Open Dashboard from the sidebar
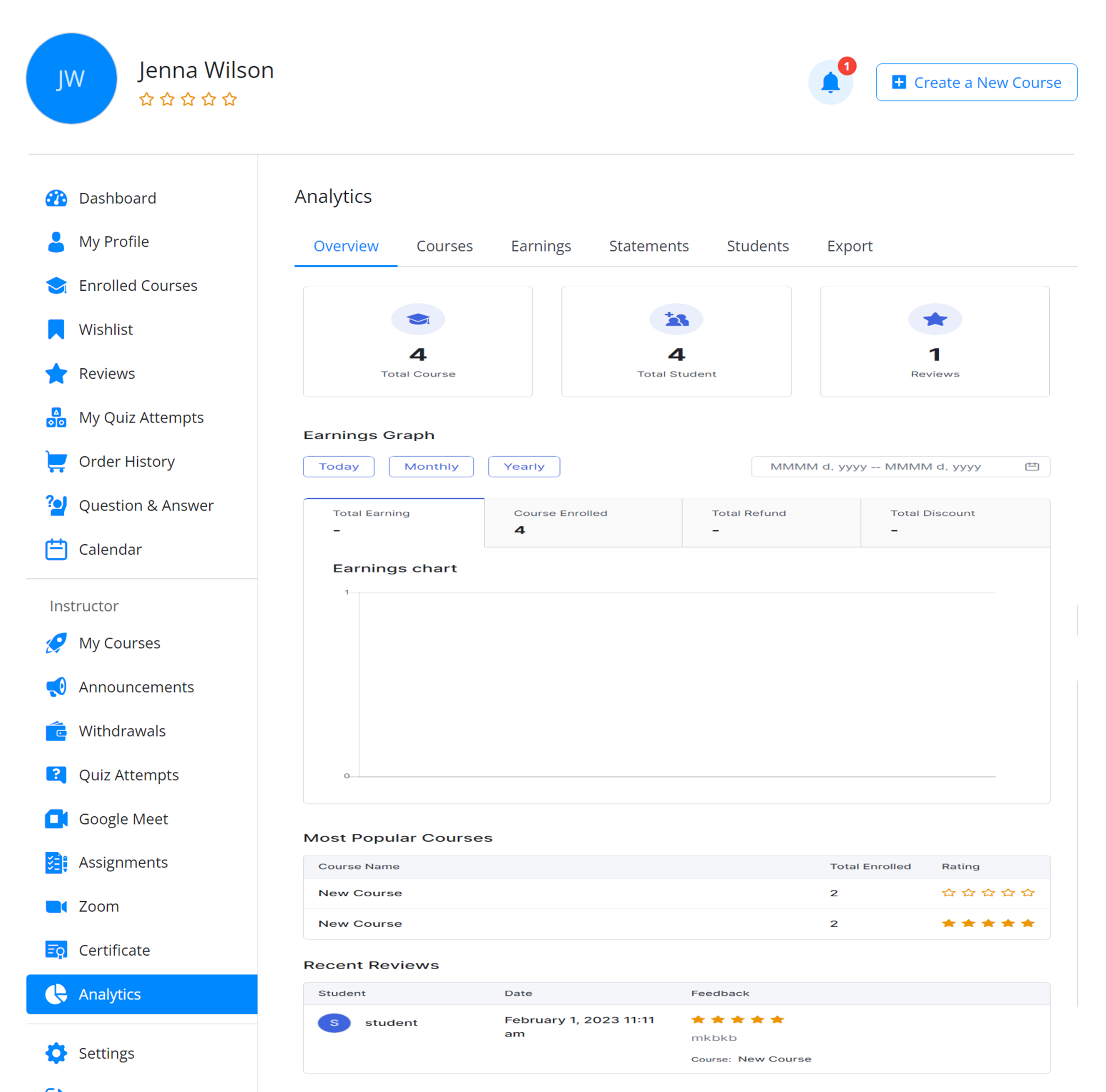This screenshot has height=1092, width=1106. [117, 198]
